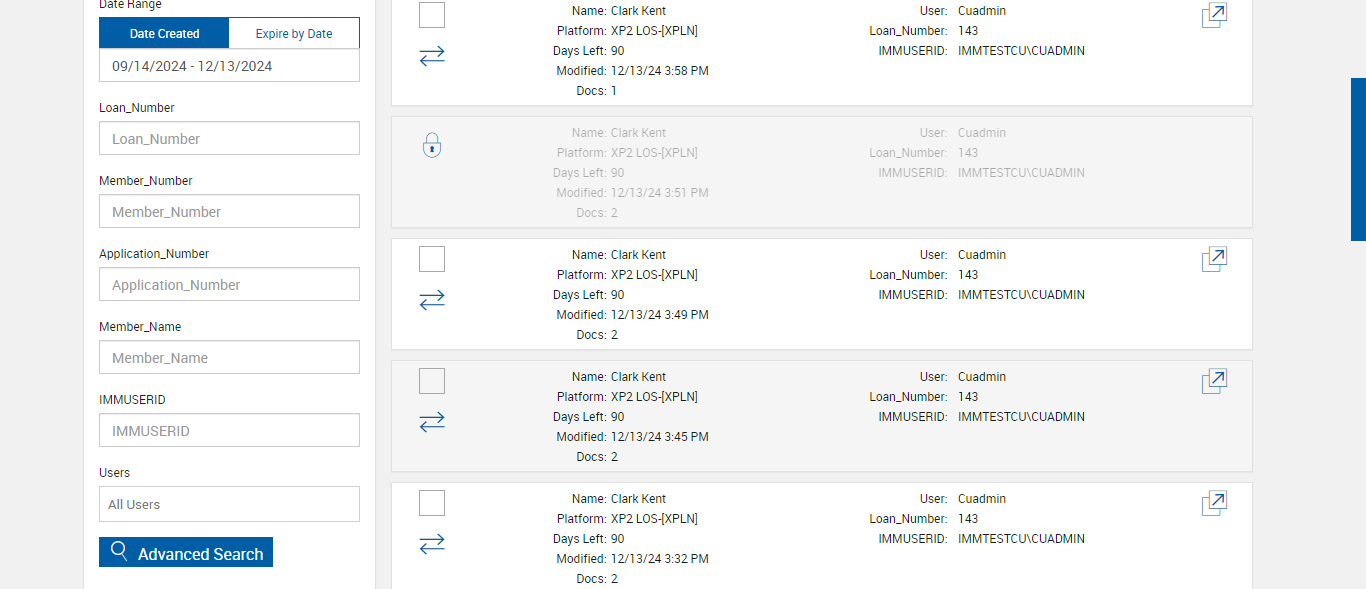
Task: Click transfer arrows icon for 3:32 PM record
Action: tap(432, 544)
